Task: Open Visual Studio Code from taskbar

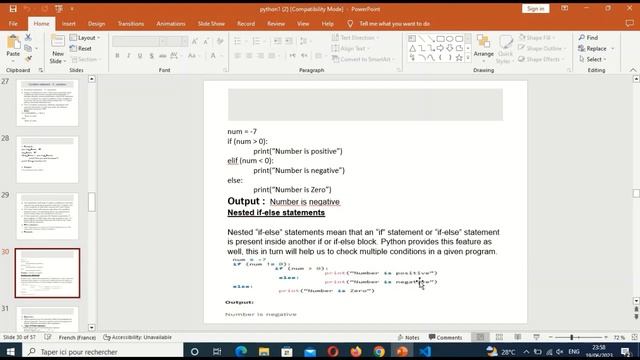Action: [x=425, y=351]
